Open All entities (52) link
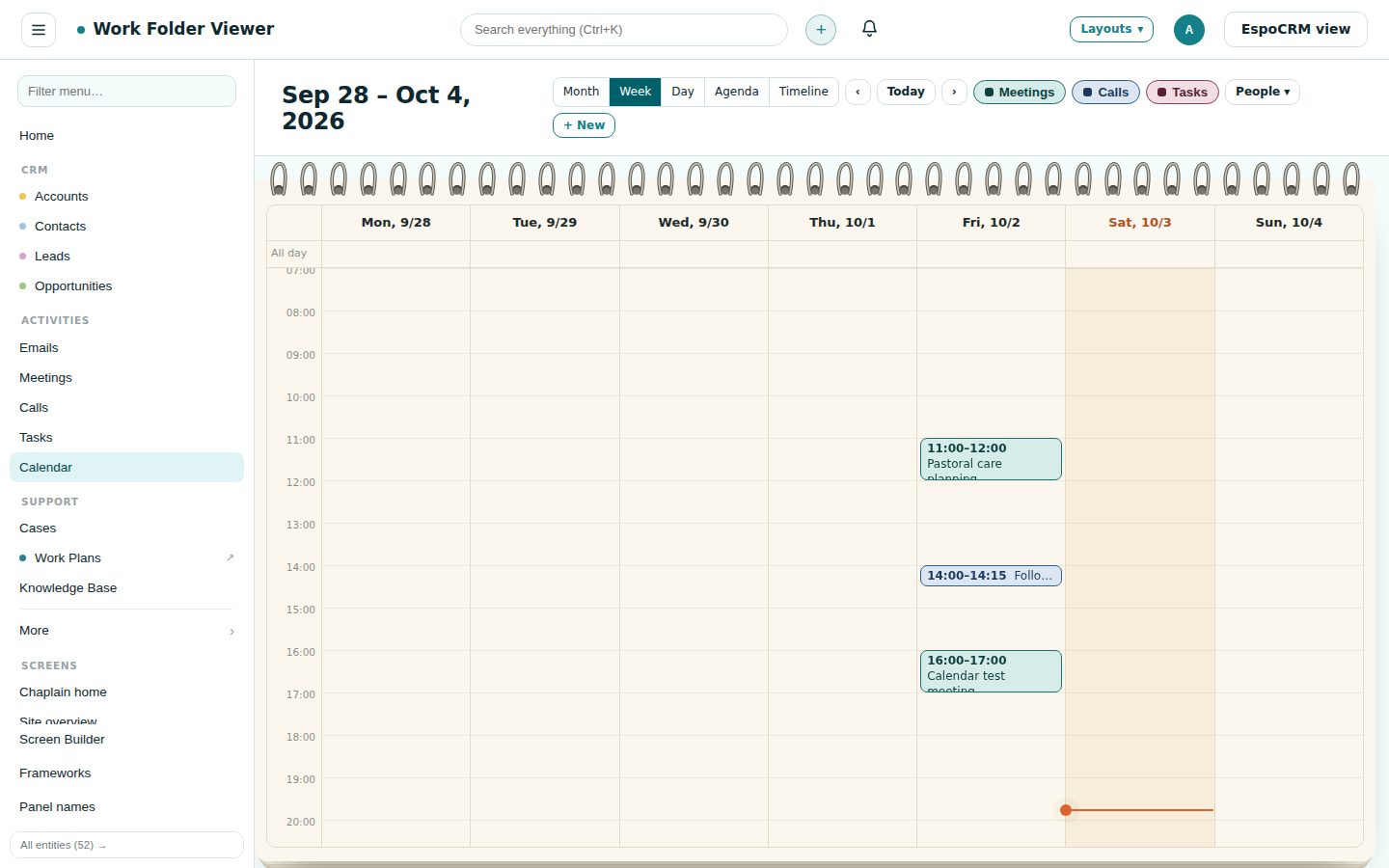 pos(126,845)
